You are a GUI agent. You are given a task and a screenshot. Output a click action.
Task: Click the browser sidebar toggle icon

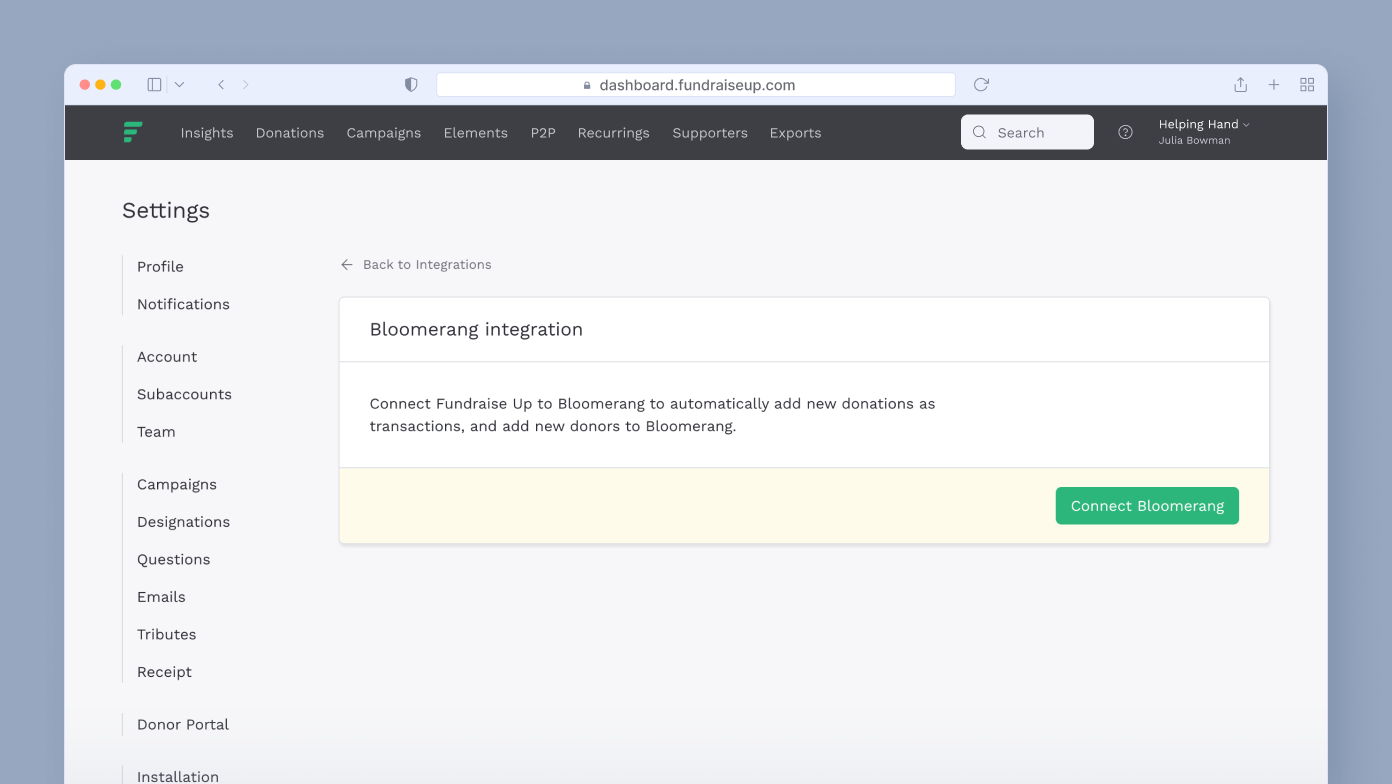click(154, 85)
